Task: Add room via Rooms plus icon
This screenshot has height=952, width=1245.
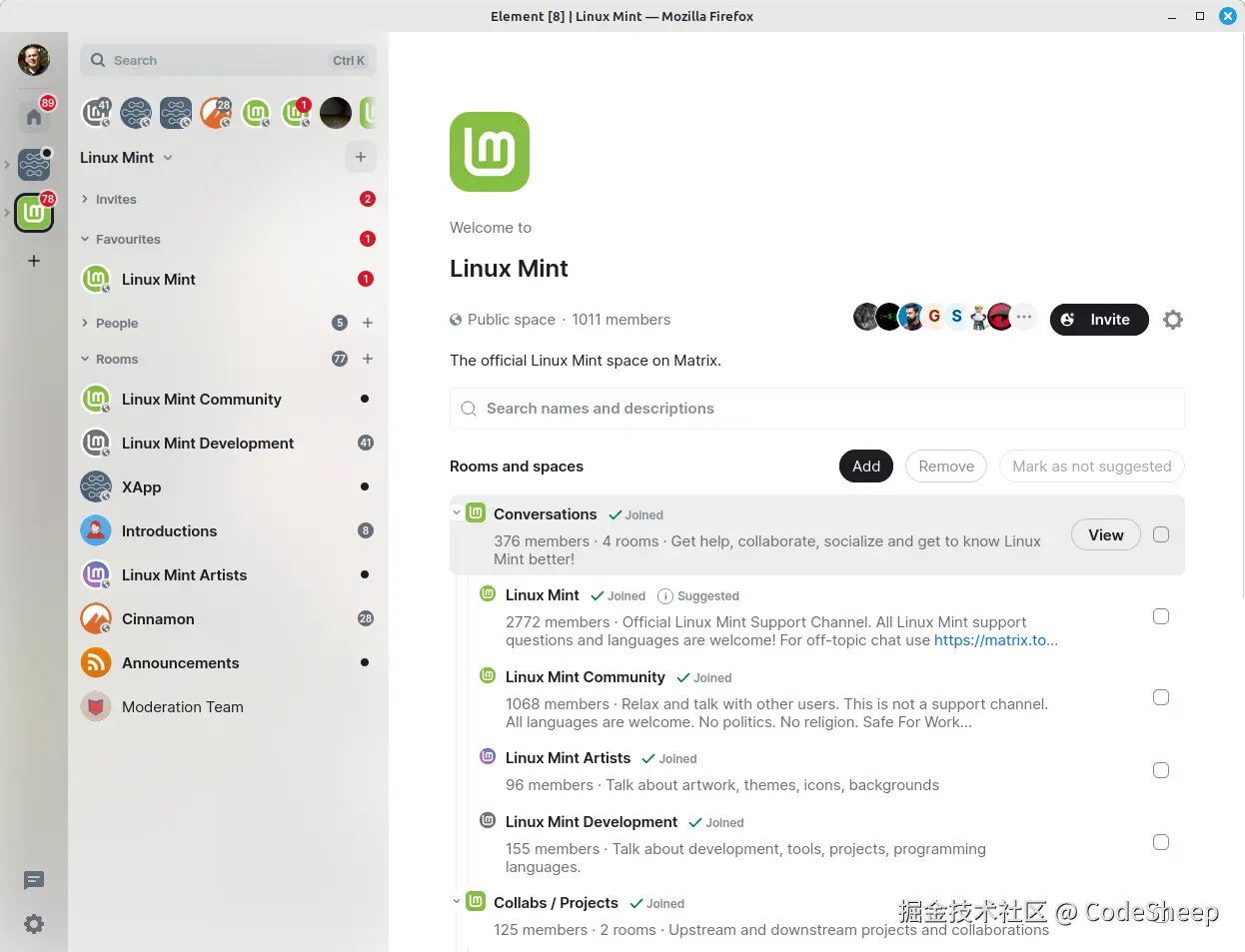Action: point(368,359)
